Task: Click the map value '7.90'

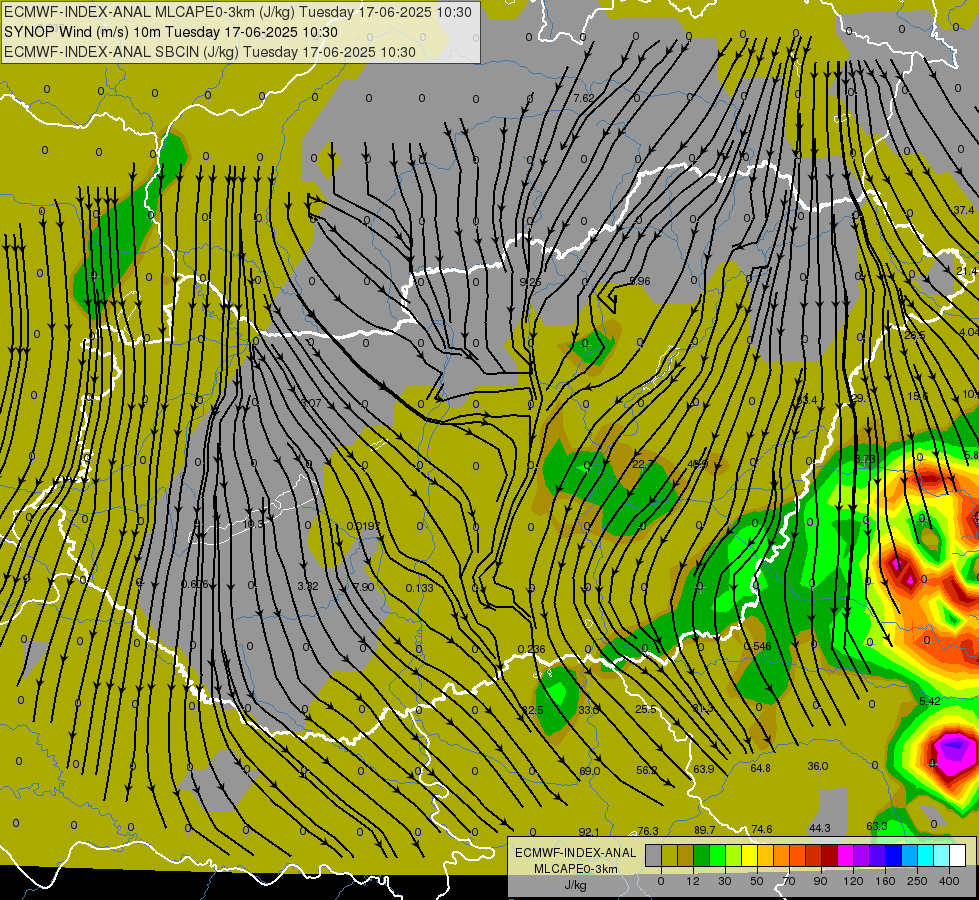Action: pos(363,587)
